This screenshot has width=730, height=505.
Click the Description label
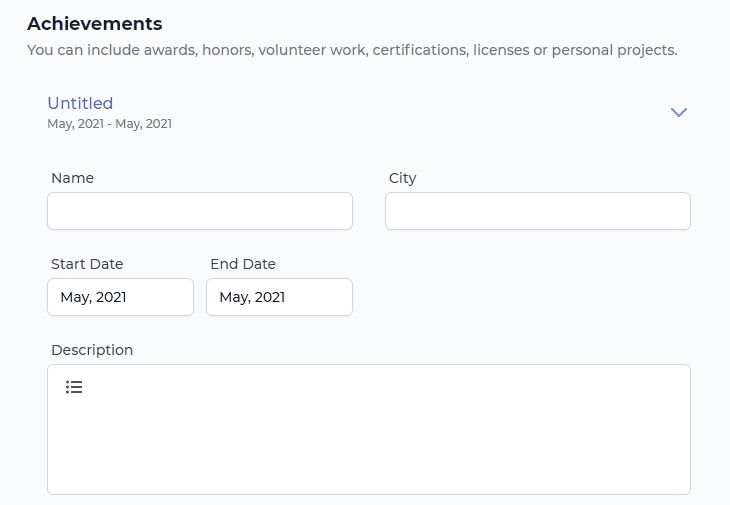pyautogui.click(x=92, y=350)
